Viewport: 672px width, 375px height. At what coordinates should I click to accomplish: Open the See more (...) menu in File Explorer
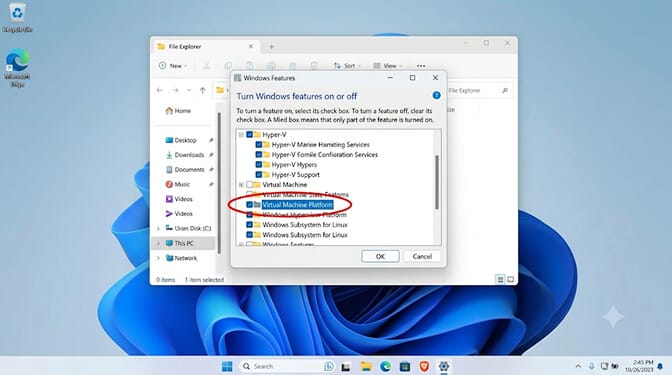point(421,66)
